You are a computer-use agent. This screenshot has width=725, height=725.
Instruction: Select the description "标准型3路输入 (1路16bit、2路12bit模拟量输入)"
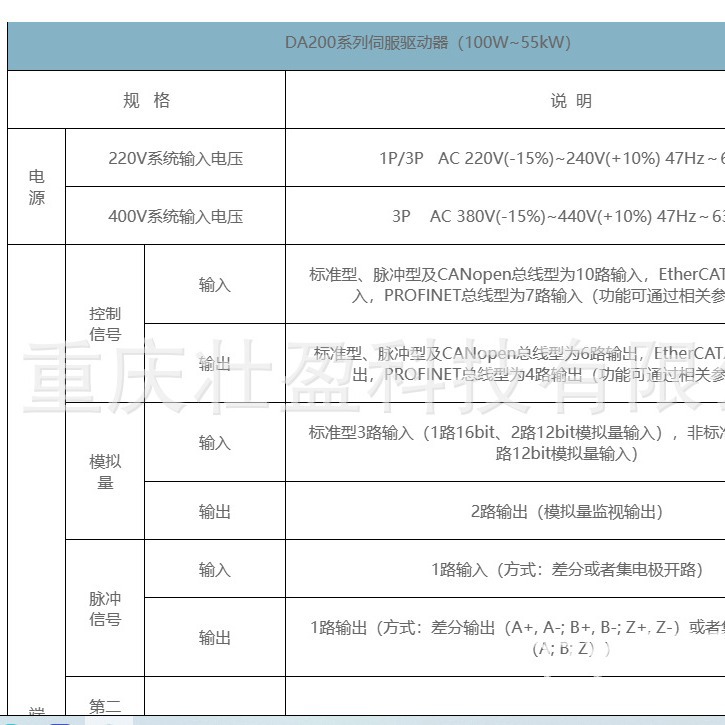[485, 432]
